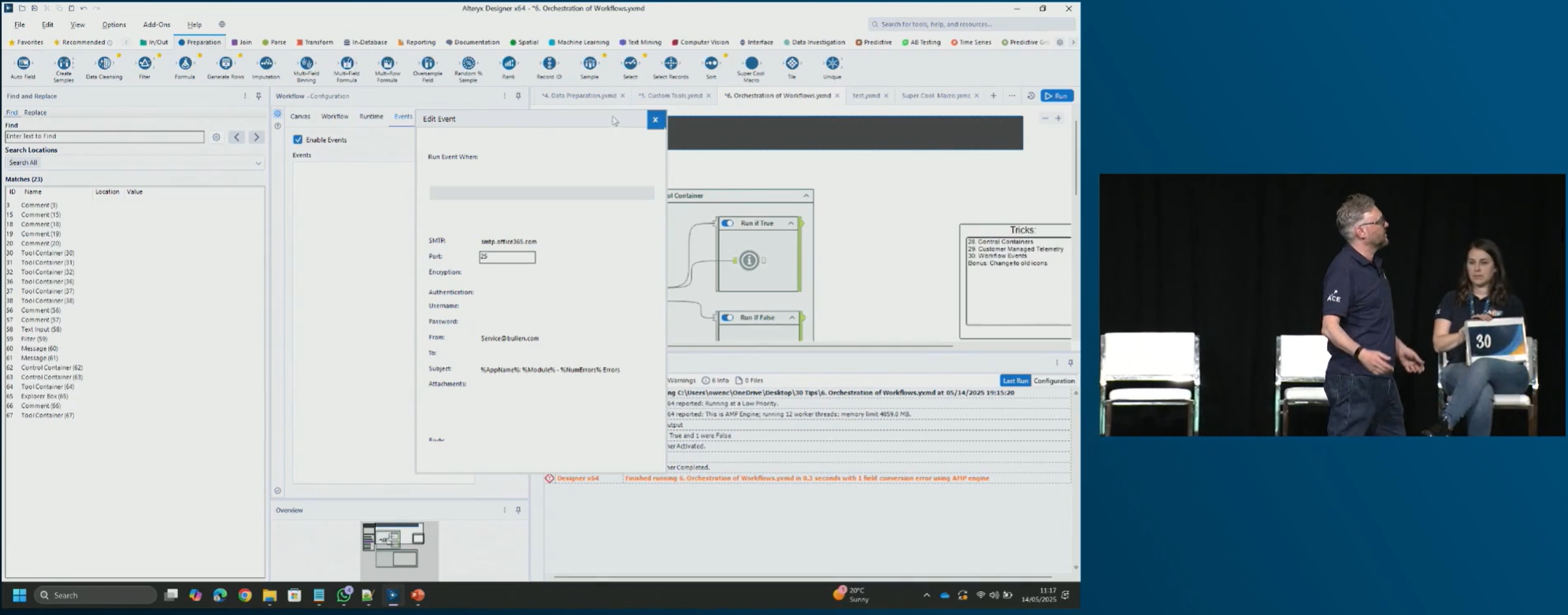
Task: Click the Last Run results button
Action: [x=1015, y=381]
